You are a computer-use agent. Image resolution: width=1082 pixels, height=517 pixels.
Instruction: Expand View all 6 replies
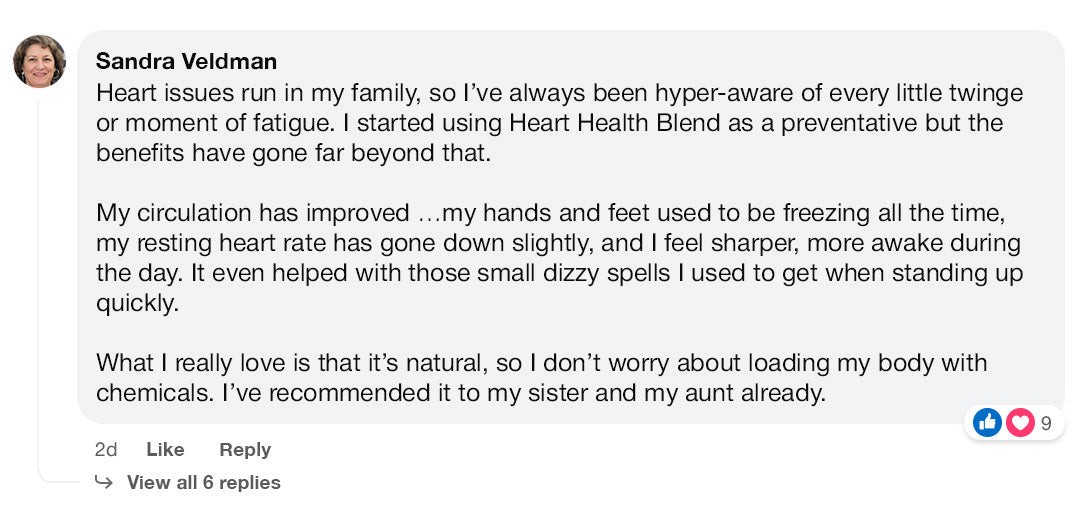(x=203, y=483)
